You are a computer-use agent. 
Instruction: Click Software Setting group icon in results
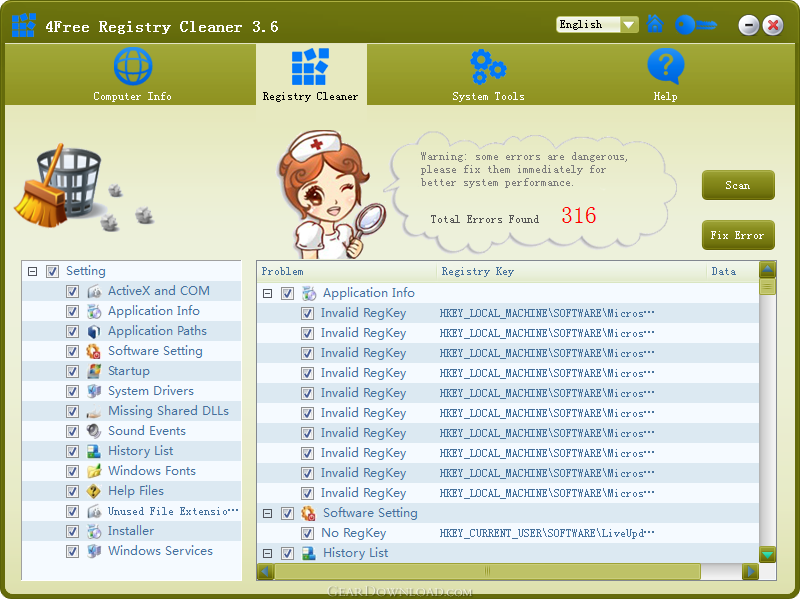point(309,513)
